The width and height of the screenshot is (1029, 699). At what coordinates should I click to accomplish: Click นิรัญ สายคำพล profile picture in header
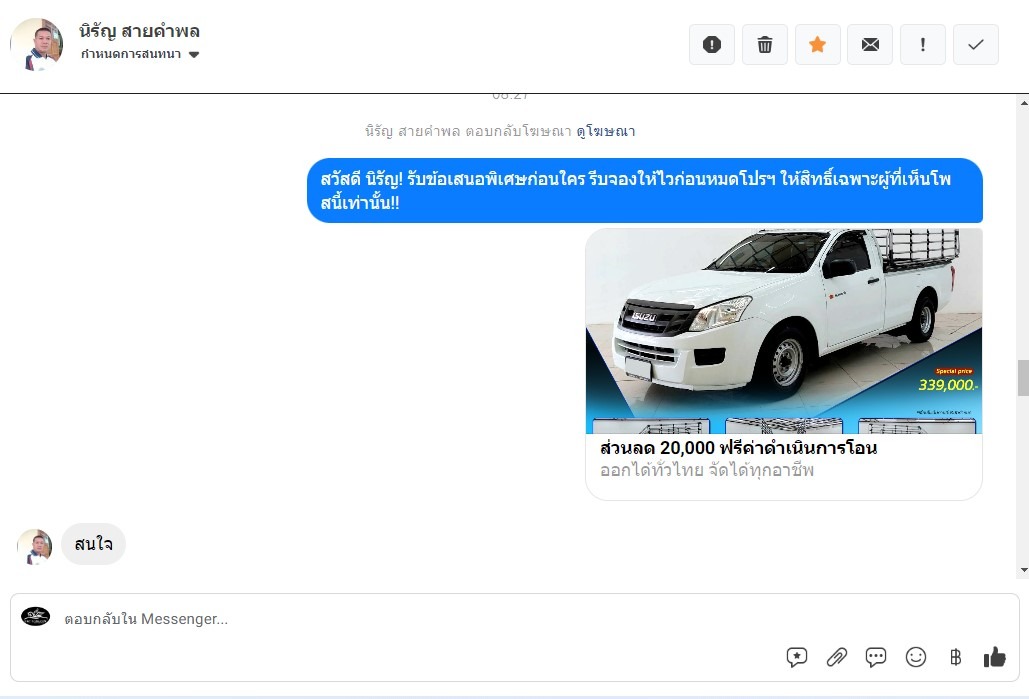pyautogui.click(x=37, y=45)
